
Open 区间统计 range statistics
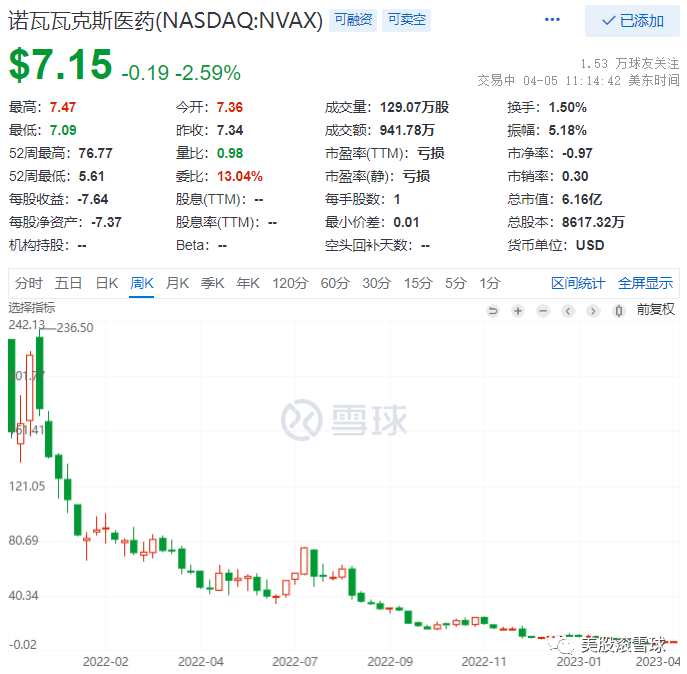point(577,283)
